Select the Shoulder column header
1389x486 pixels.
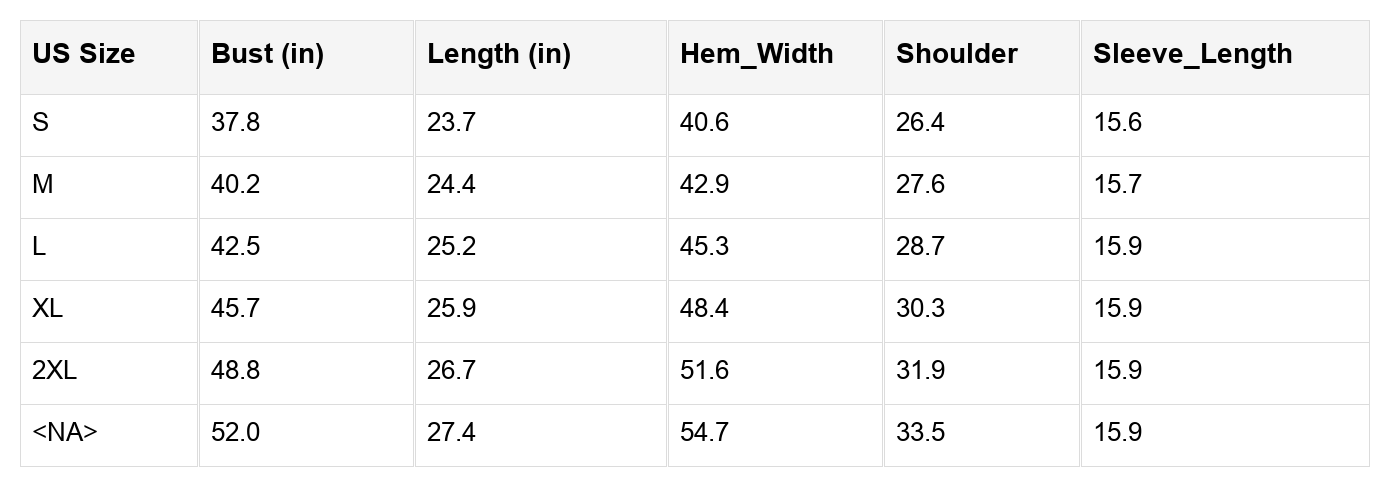[x=956, y=54]
